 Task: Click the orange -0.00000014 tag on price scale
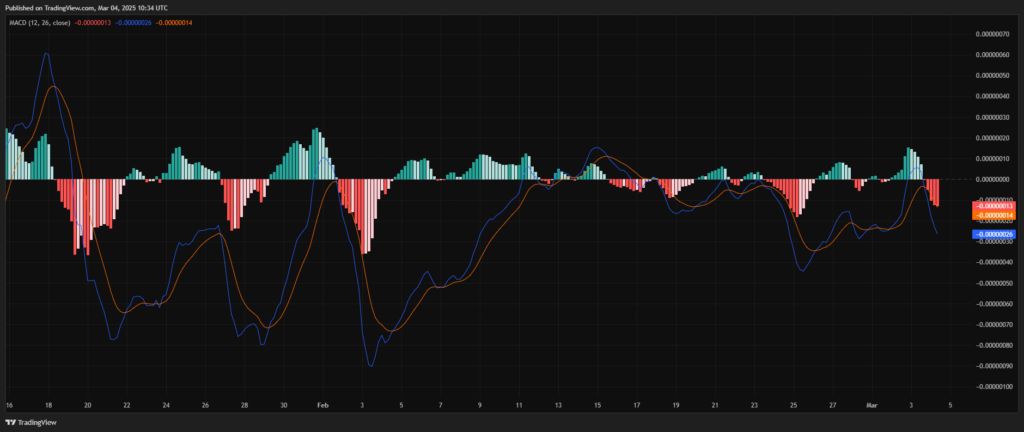pos(993,215)
